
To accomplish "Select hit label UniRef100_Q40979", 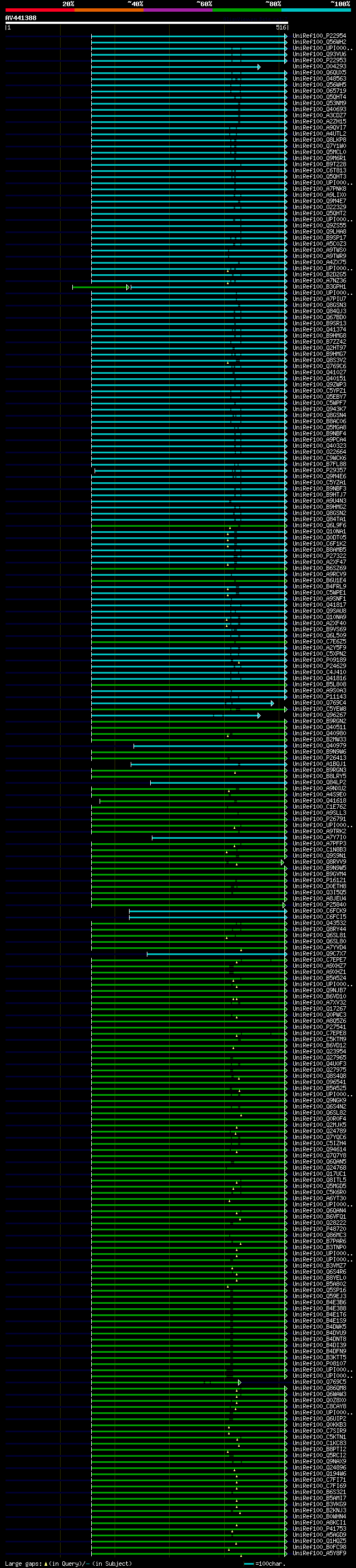I will 319,745.
